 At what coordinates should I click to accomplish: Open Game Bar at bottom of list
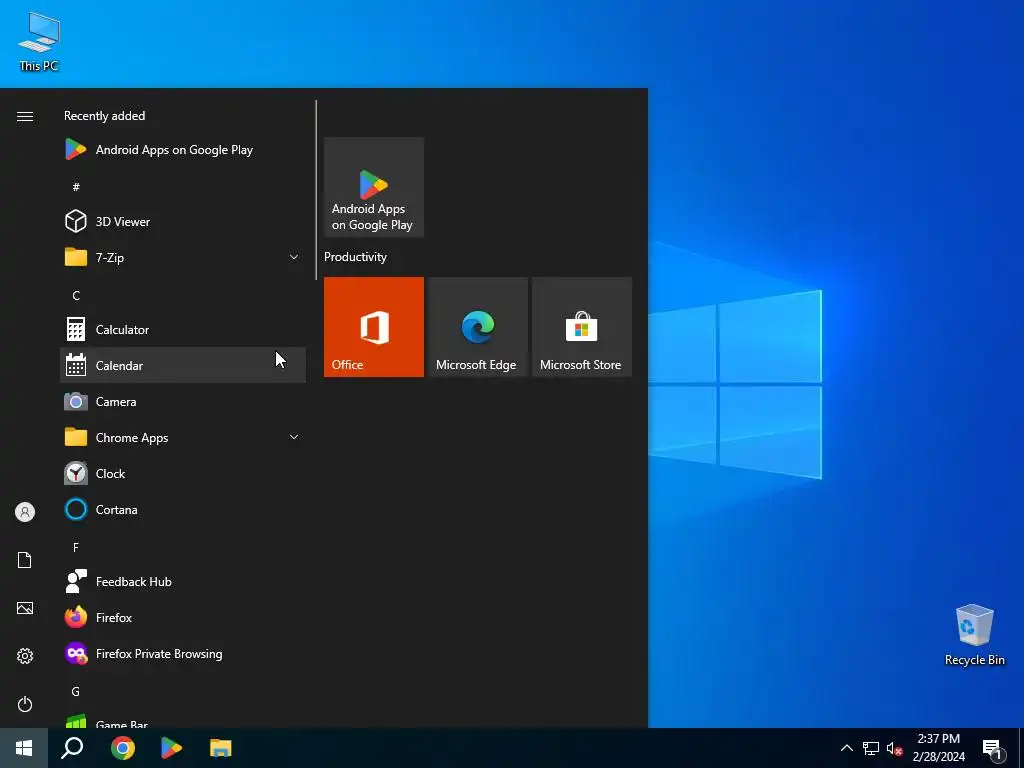coord(183,721)
